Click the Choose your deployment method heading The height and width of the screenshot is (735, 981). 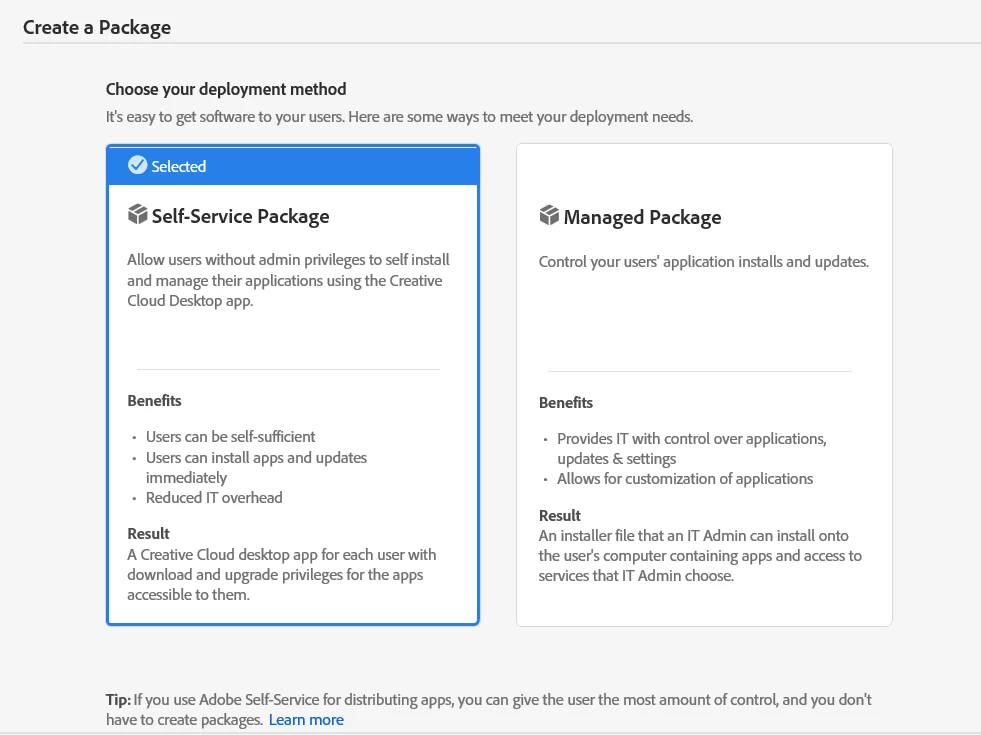pyautogui.click(x=226, y=89)
